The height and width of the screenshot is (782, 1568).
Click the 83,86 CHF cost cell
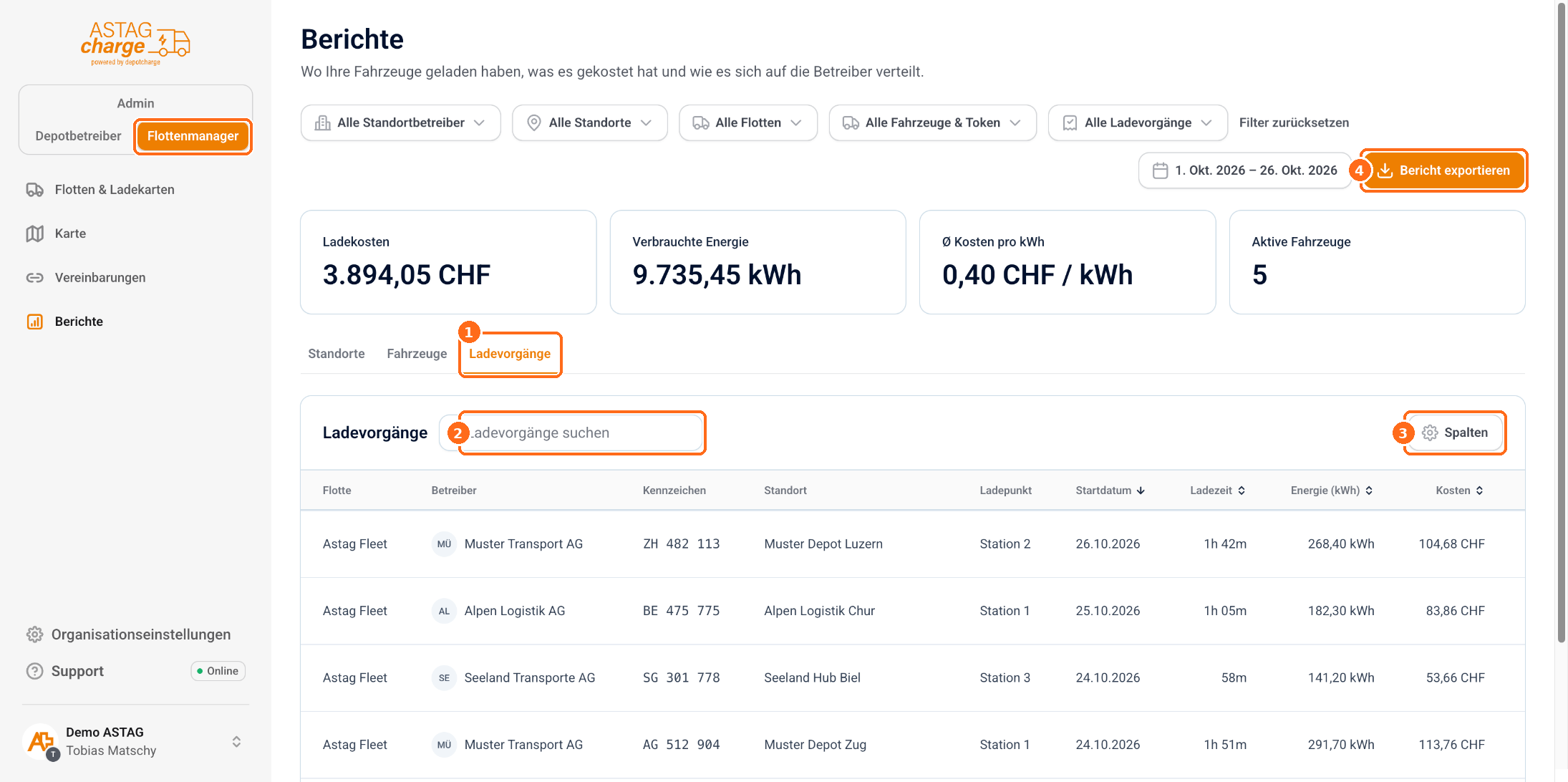[x=1455, y=611]
